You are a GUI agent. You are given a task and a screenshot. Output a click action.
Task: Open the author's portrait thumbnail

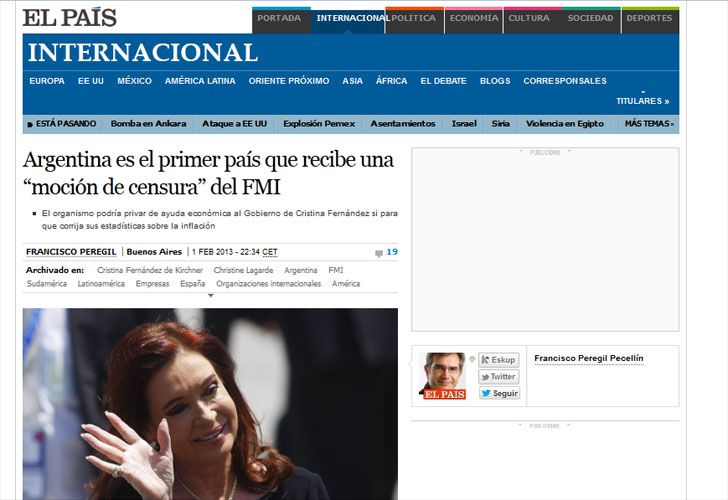[x=443, y=376]
